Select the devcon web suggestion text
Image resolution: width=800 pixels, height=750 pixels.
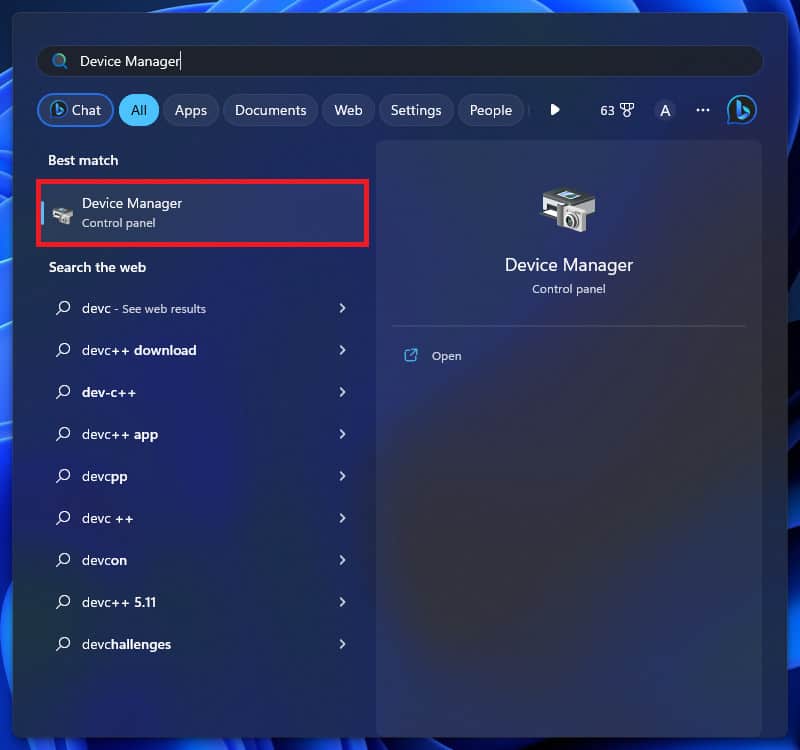coord(104,560)
